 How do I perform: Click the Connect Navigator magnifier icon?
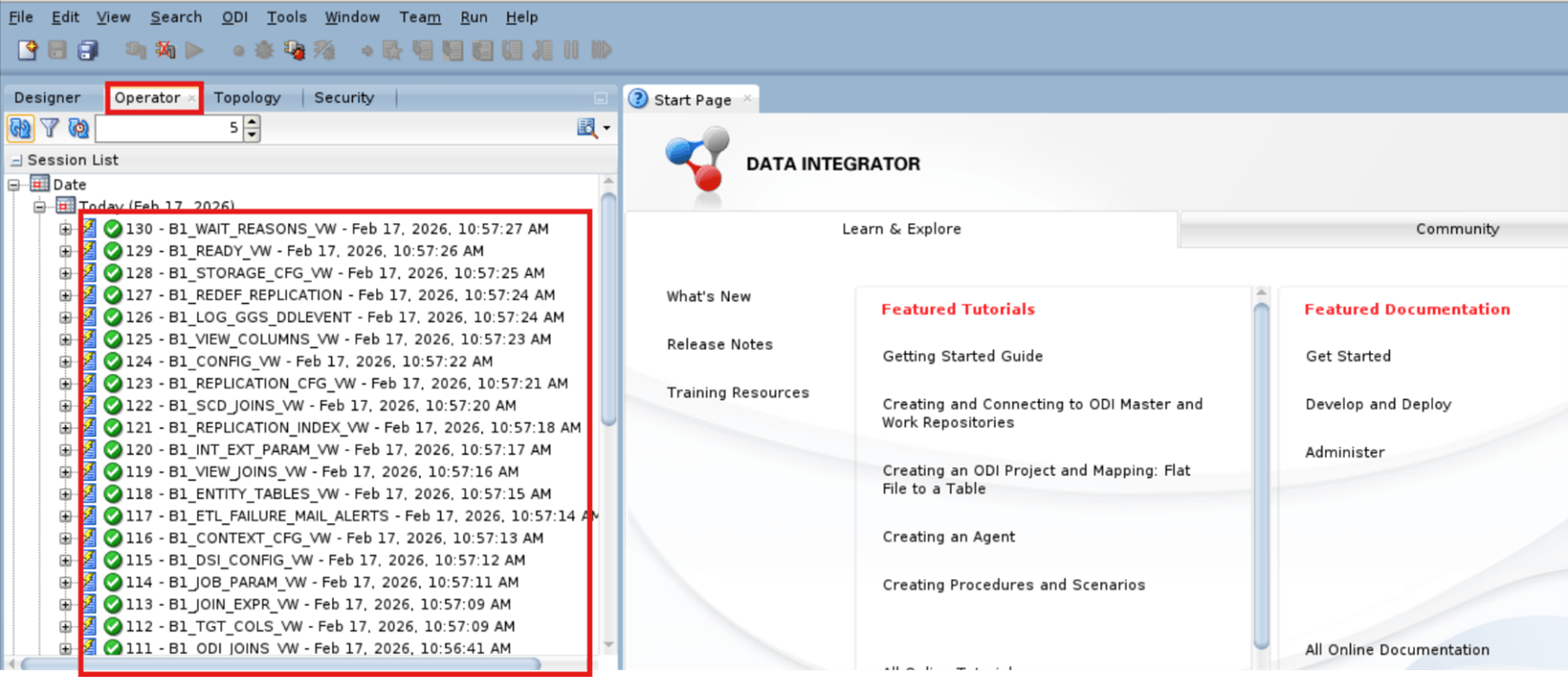[x=587, y=129]
